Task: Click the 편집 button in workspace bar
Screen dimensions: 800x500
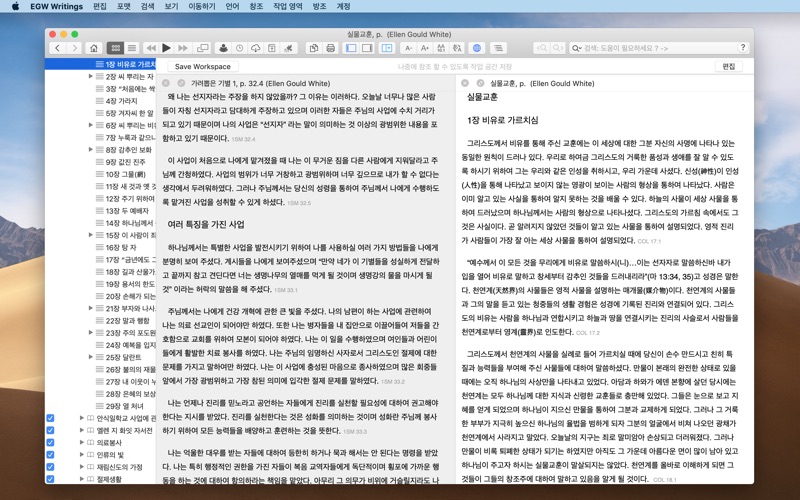Action: click(729, 66)
